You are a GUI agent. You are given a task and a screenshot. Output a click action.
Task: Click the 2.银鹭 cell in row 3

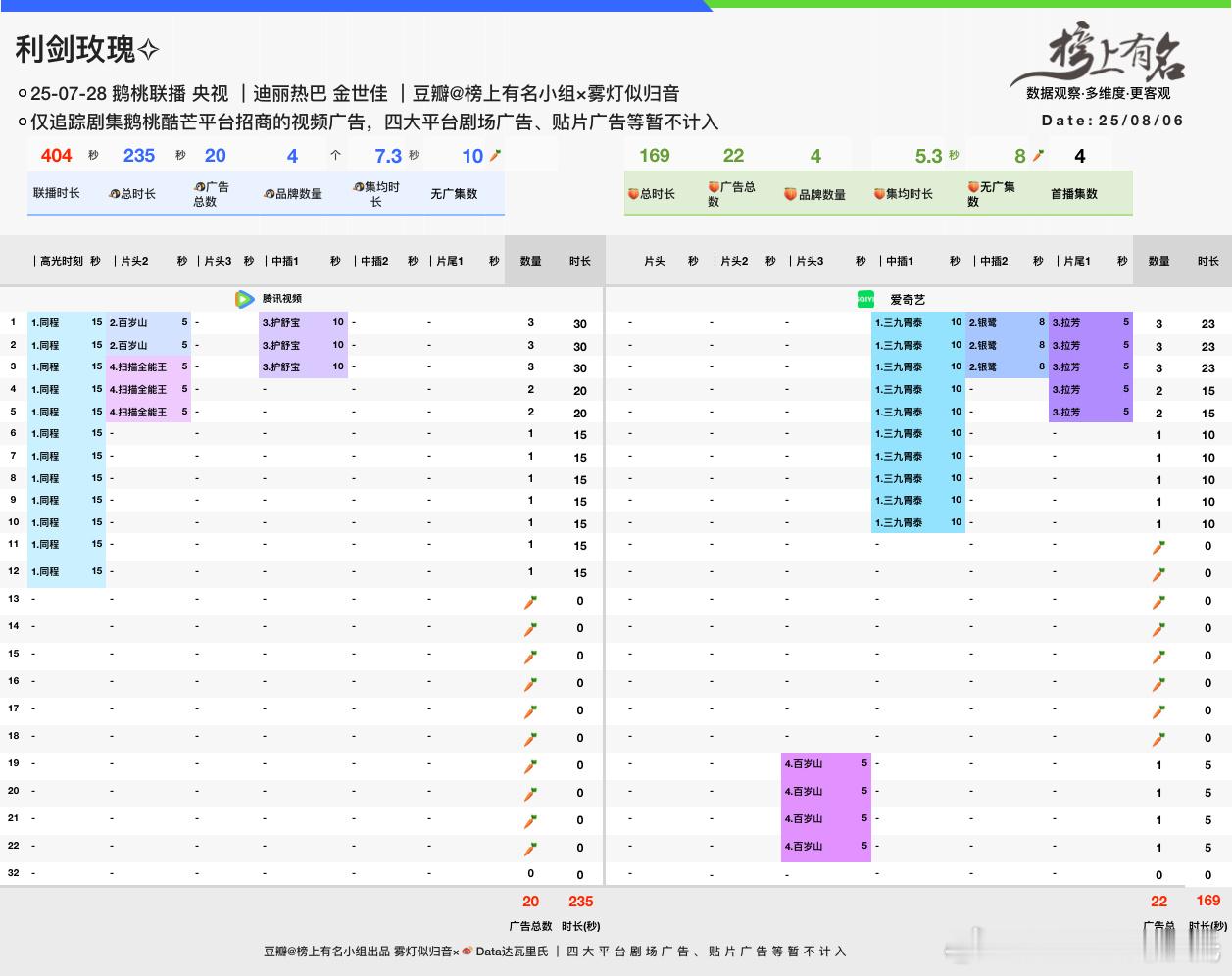pyautogui.click(x=1007, y=367)
